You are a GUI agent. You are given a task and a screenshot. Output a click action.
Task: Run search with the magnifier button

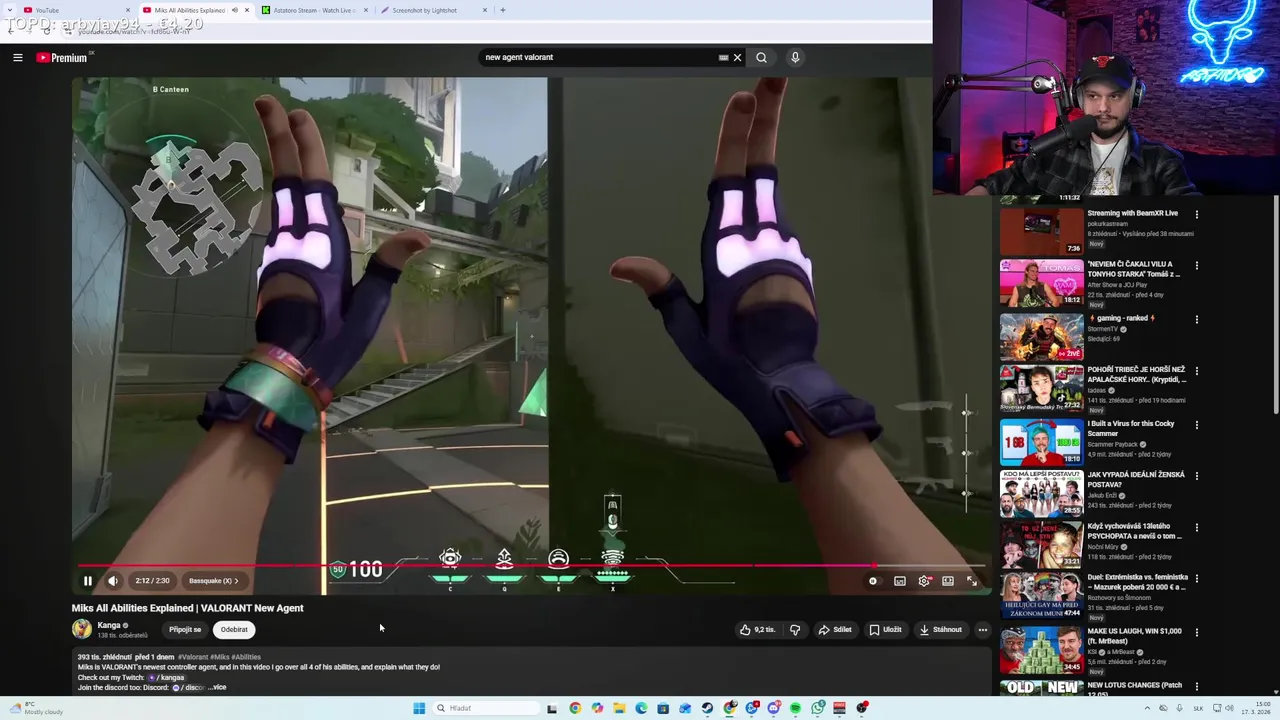761,57
